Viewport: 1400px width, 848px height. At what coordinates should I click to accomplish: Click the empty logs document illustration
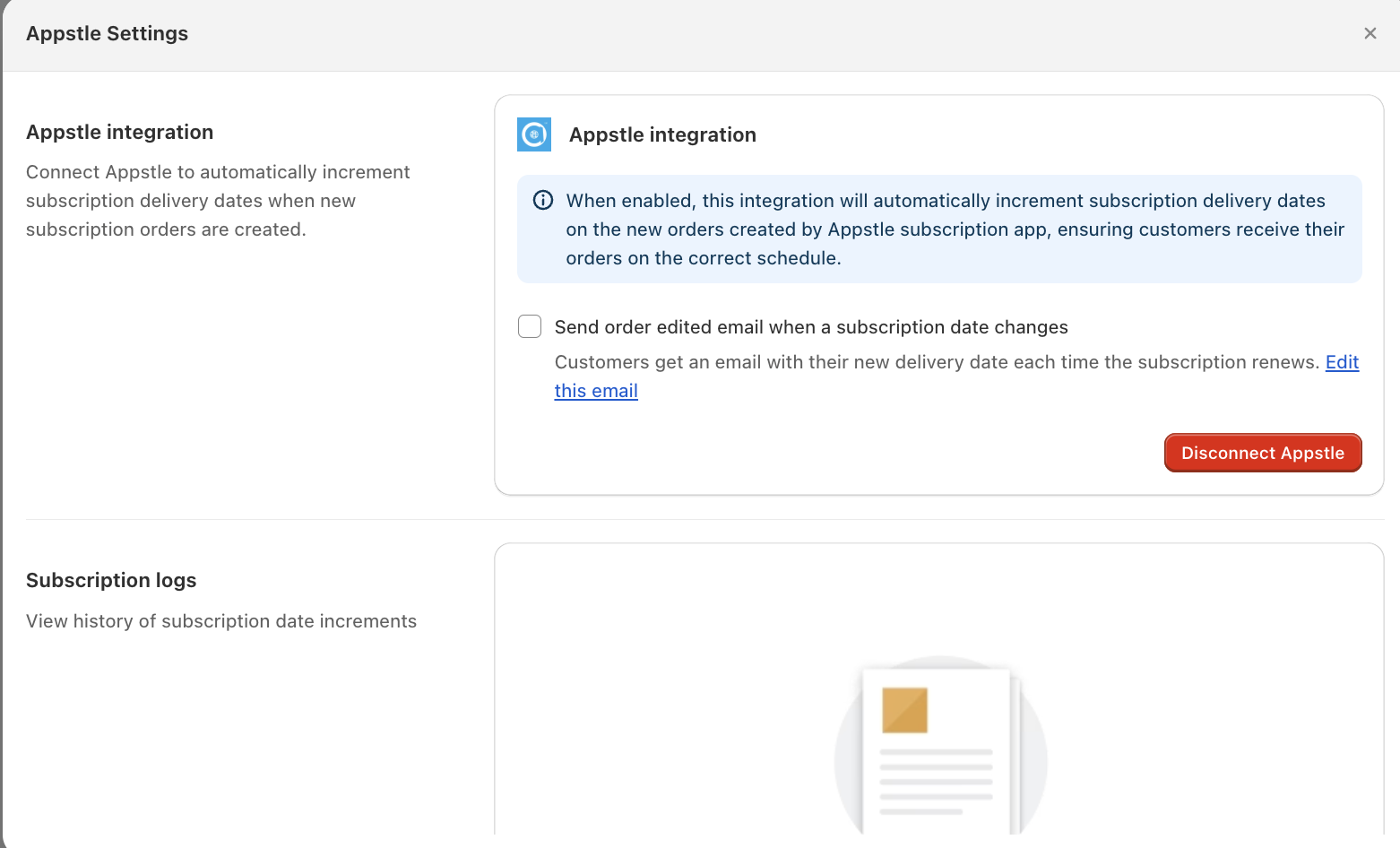click(x=940, y=746)
